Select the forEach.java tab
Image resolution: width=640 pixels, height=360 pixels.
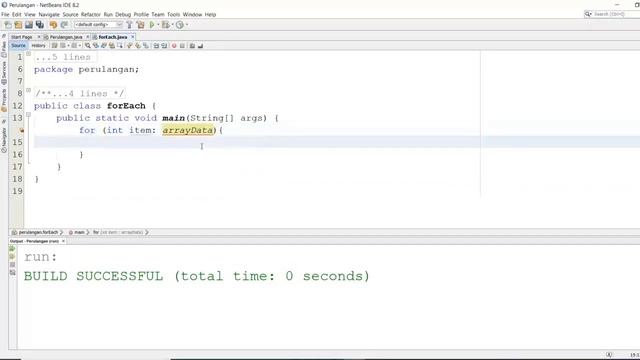113,37
